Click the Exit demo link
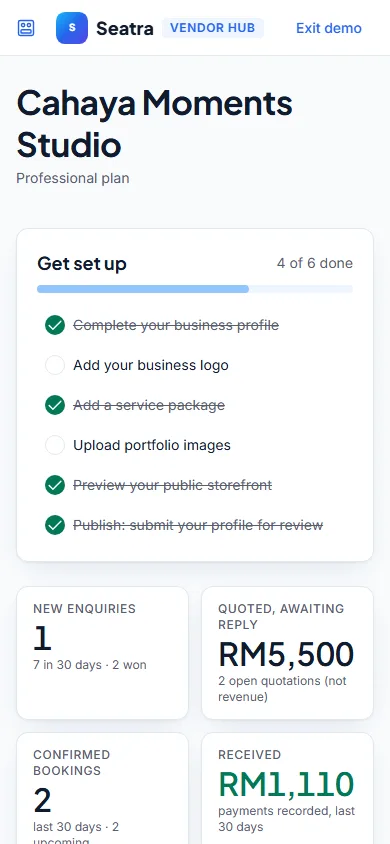Screen dimensions: 390x844 pyautogui.click(x=329, y=28)
